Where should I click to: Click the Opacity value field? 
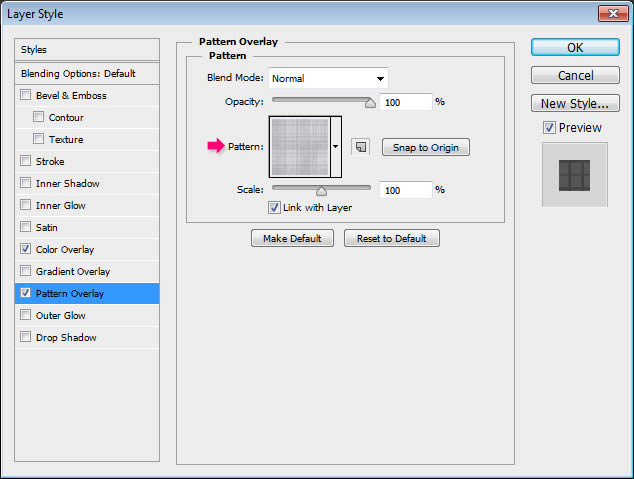pyautogui.click(x=406, y=102)
